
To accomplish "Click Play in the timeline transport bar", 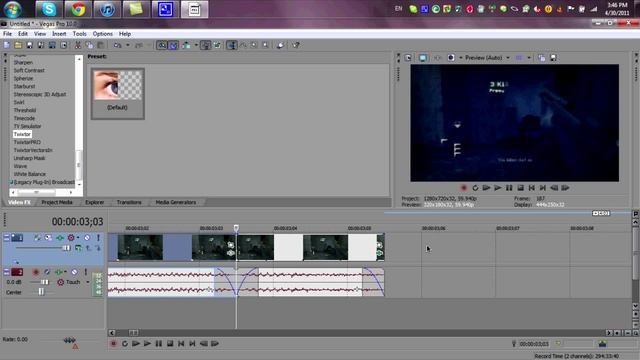I will pyautogui.click(x=147, y=344).
